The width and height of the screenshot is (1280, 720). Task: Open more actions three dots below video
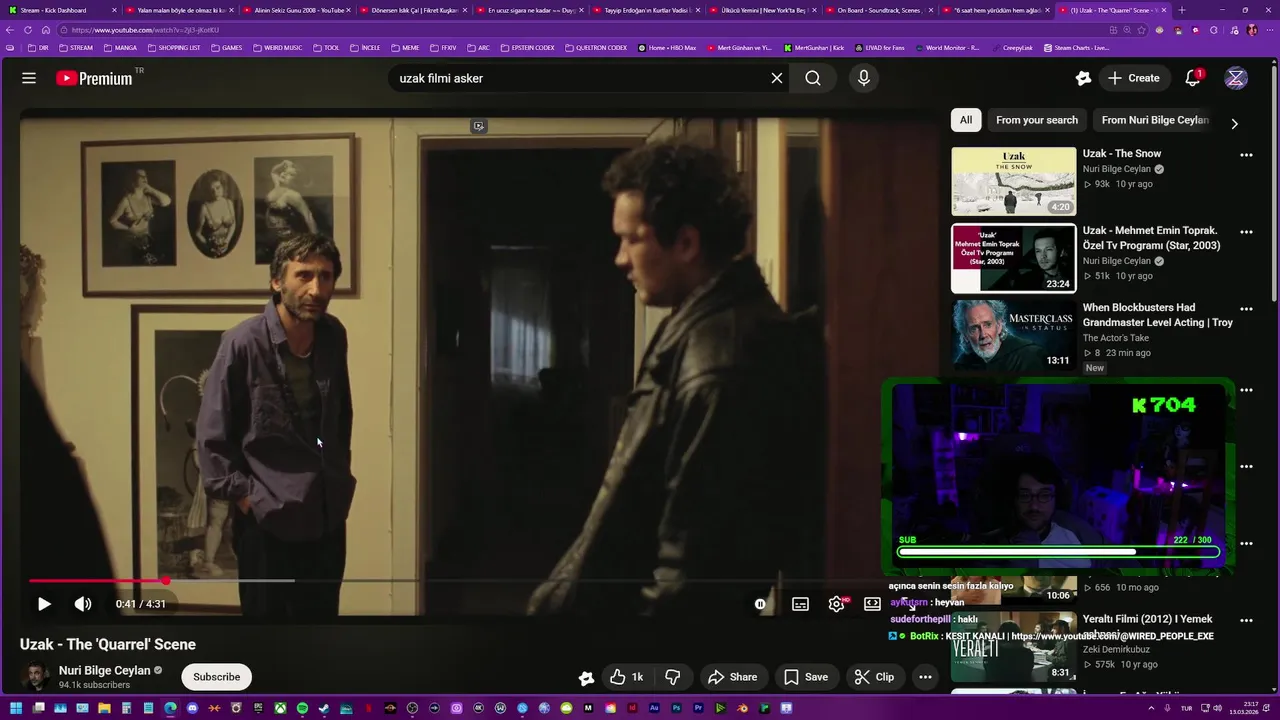pos(926,677)
